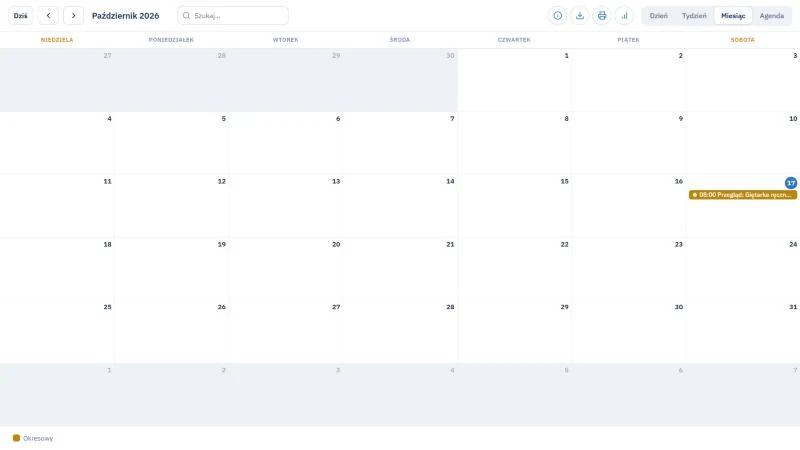
Task: Select day 16 in the calendar
Action: click(x=629, y=206)
